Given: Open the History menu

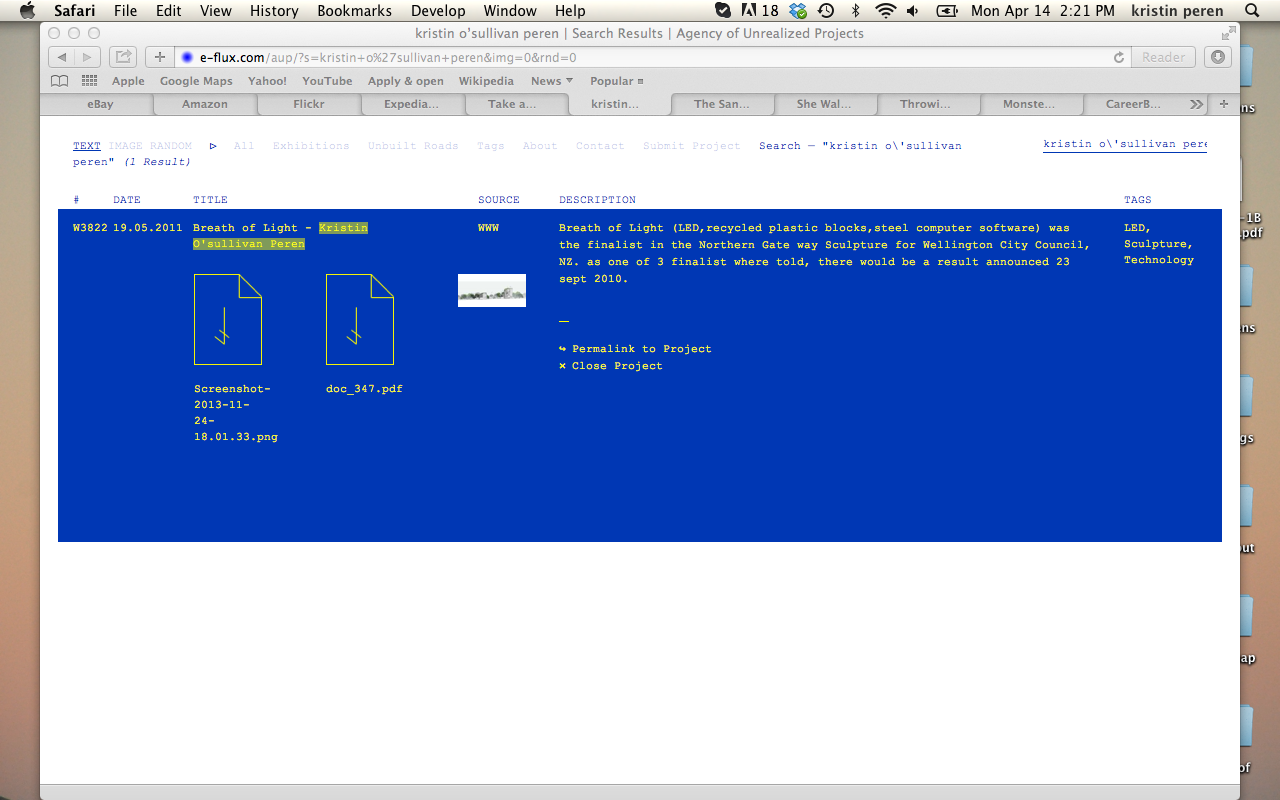Looking at the screenshot, I should pyautogui.click(x=273, y=11).
